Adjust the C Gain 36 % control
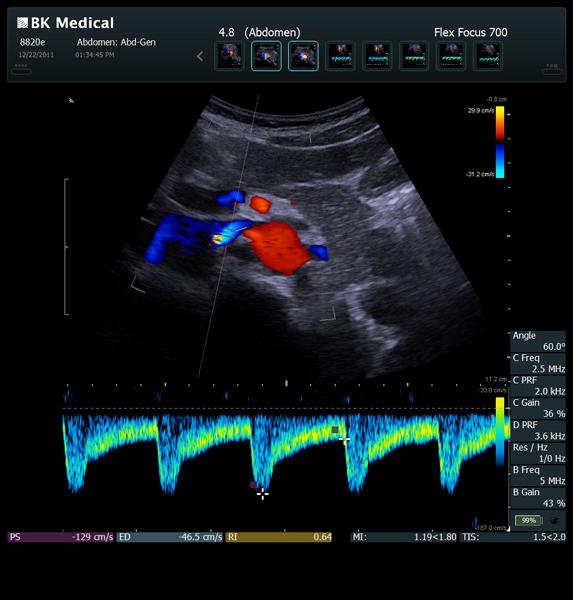The width and height of the screenshot is (573, 600). pyautogui.click(x=538, y=408)
